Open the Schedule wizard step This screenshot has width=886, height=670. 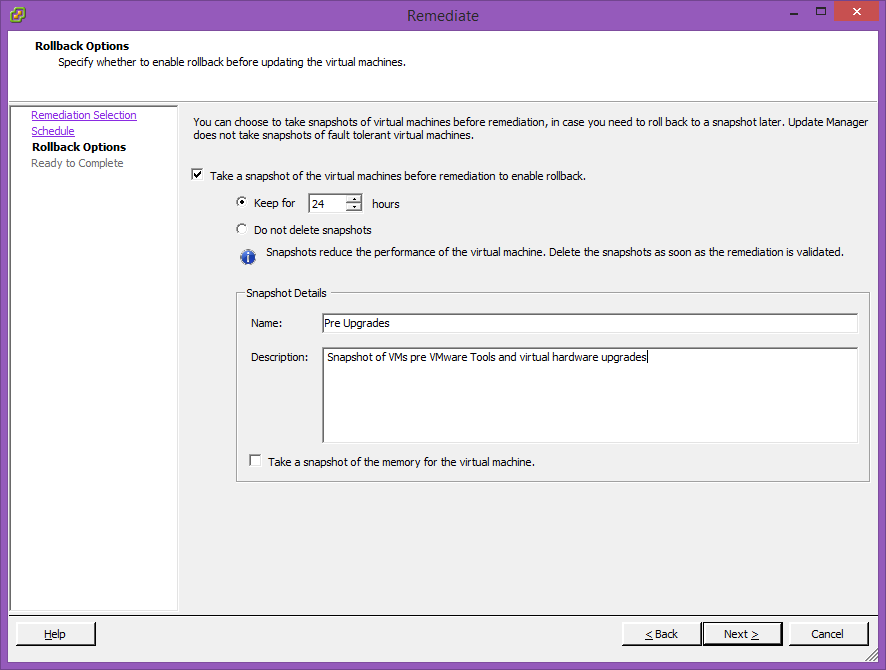53,131
